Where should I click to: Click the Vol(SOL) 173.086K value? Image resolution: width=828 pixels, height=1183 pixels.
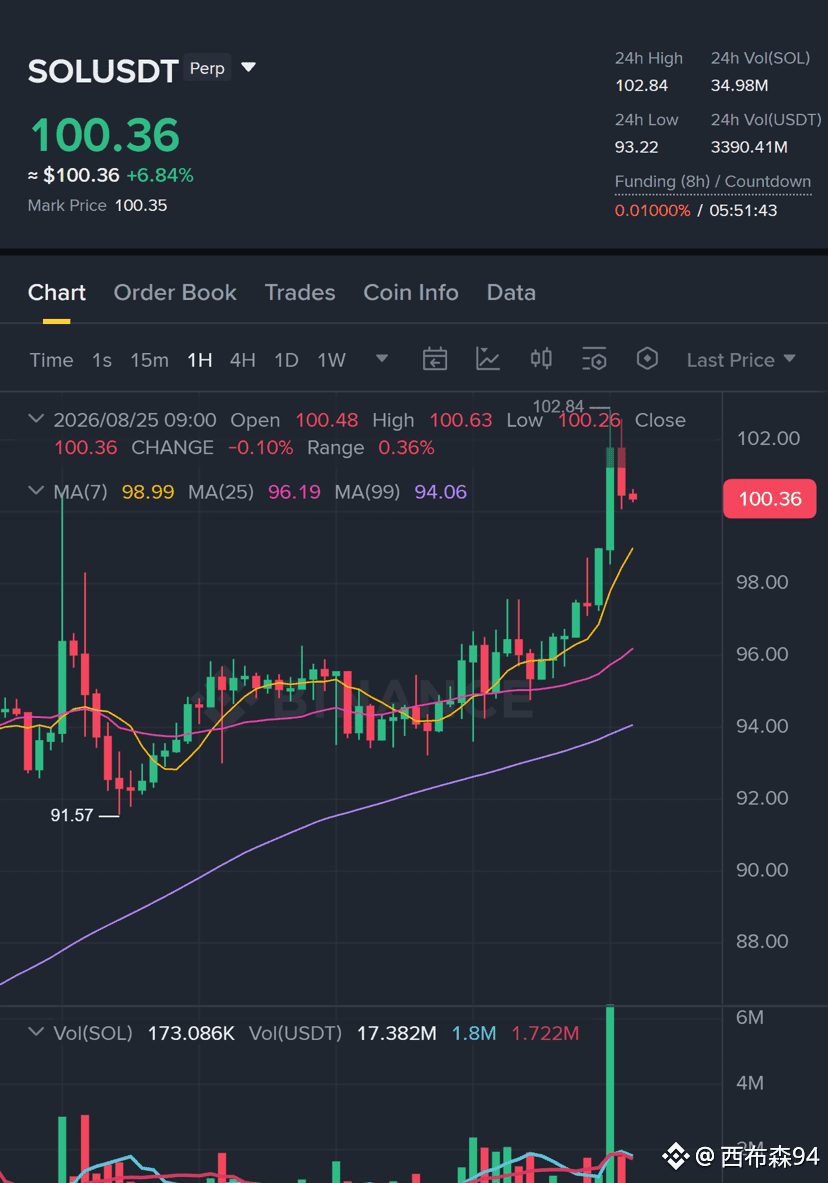coord(191,1033)
